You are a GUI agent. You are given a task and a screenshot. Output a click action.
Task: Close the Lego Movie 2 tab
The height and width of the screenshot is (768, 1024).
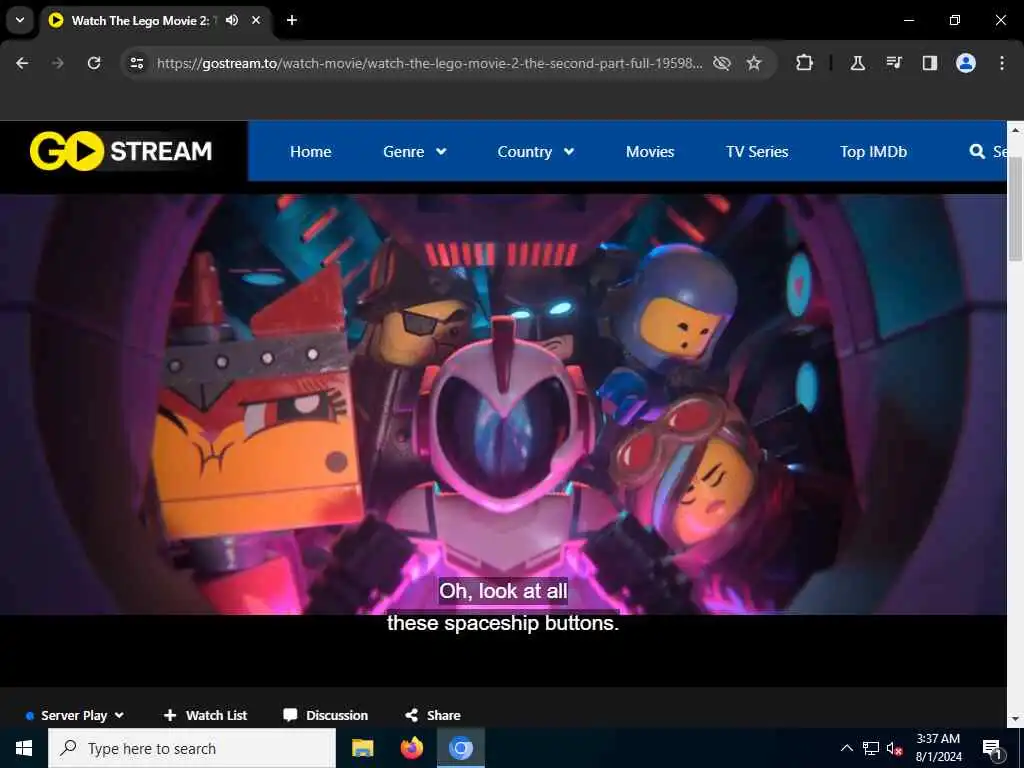pyautogui.click(x=256, y=20)
